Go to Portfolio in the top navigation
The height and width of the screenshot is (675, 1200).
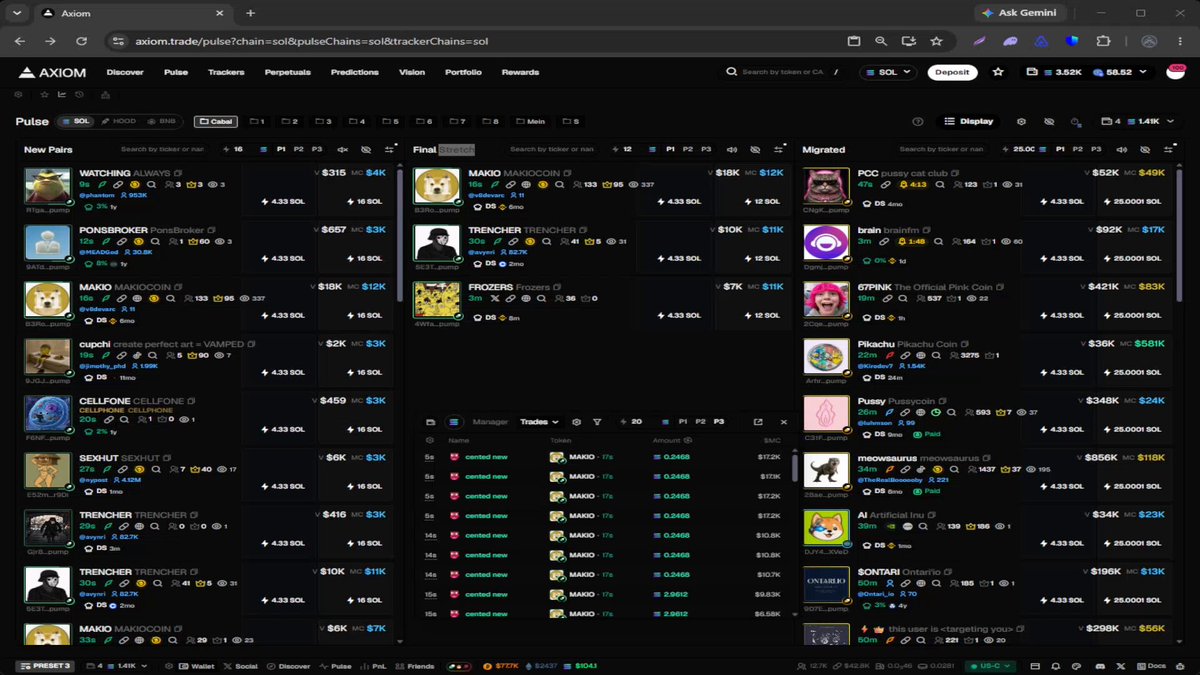[463, 72]
